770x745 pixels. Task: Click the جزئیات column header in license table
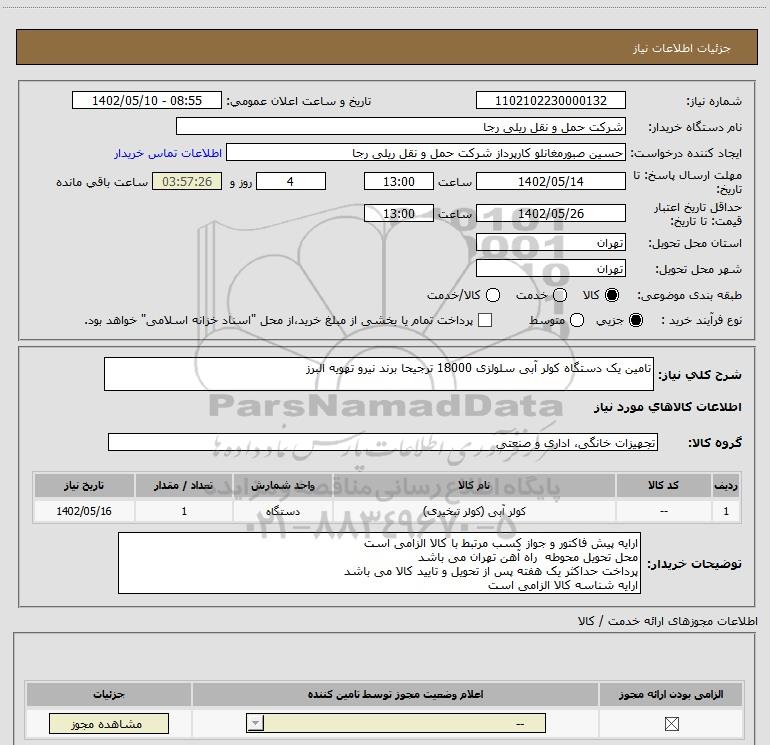(109, 694)
